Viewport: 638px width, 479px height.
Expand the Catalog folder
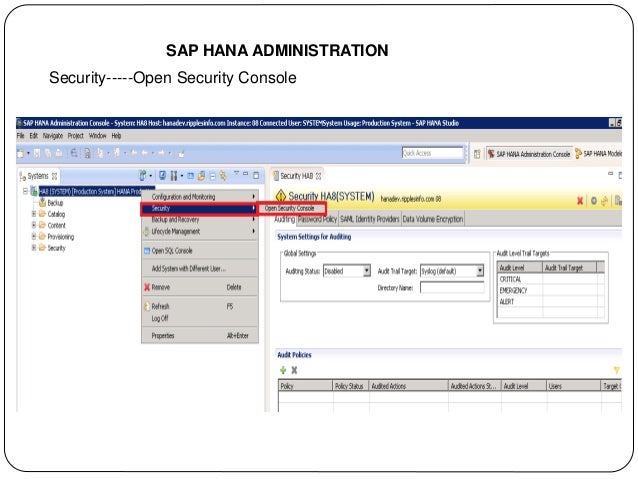click(x=34, y=214)
